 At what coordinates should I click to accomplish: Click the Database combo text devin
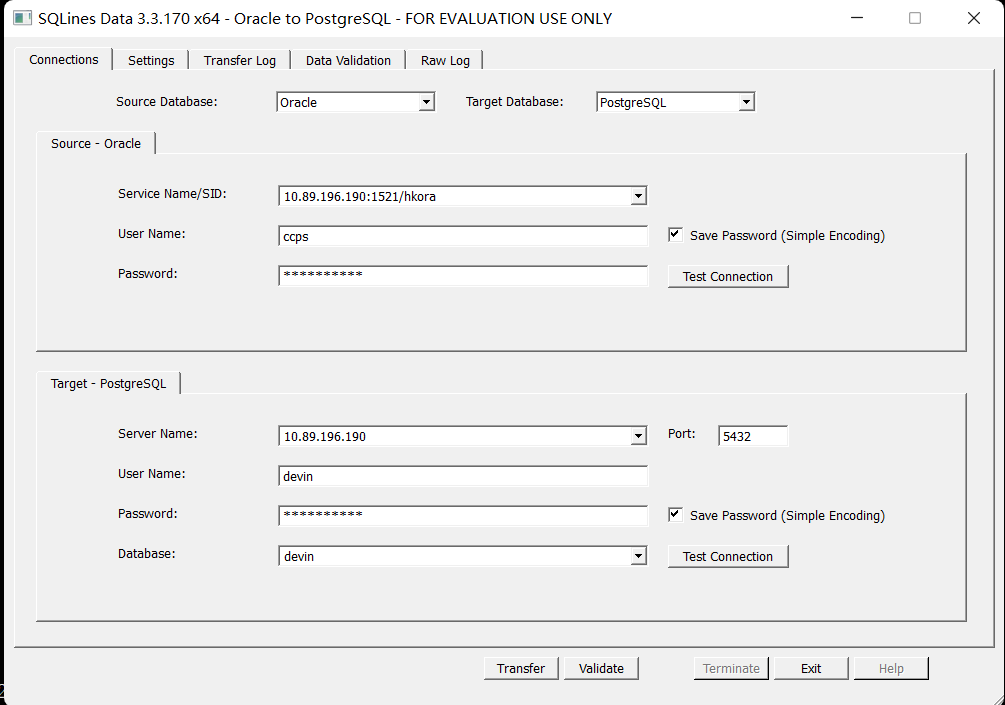(x=299, y=557)
